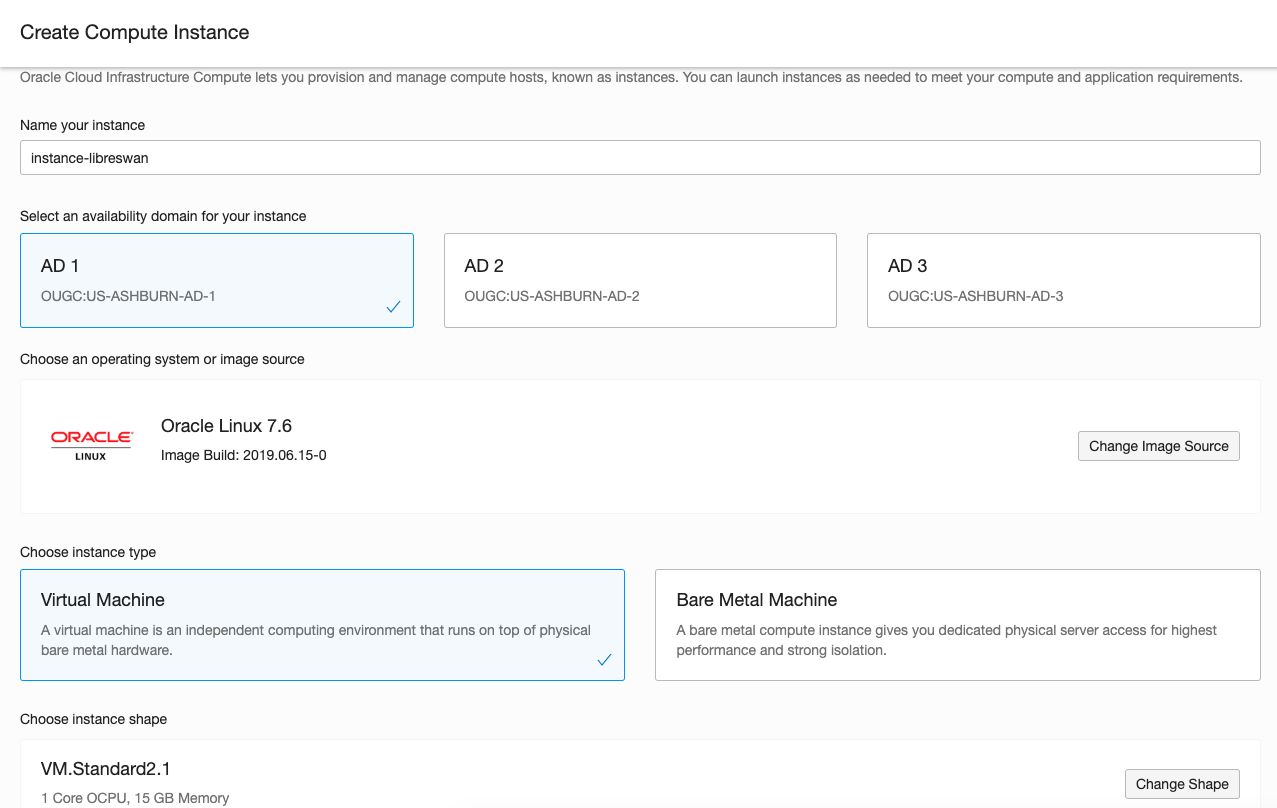Open the Change Shape dialog button

point(1182,784)
